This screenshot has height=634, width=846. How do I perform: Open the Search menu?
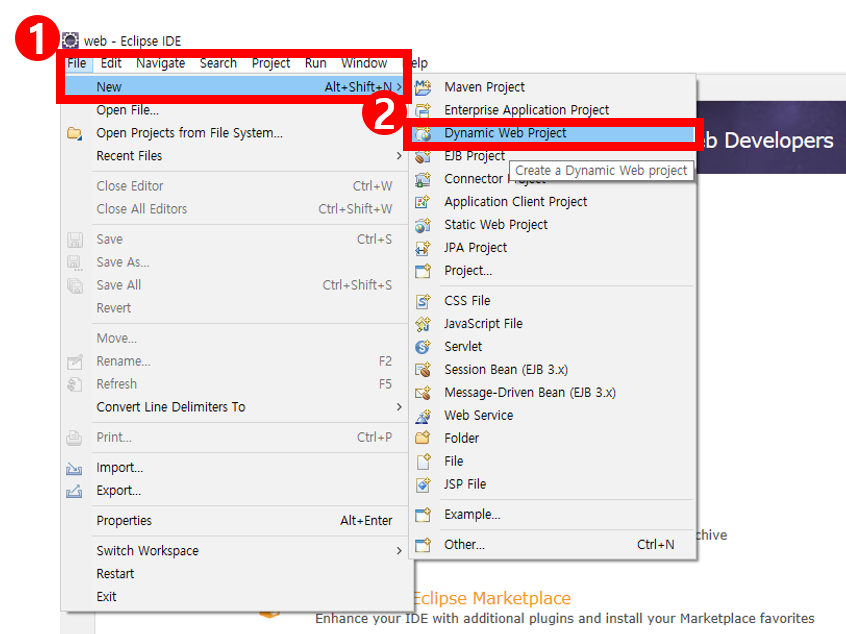tap(218, 63)
